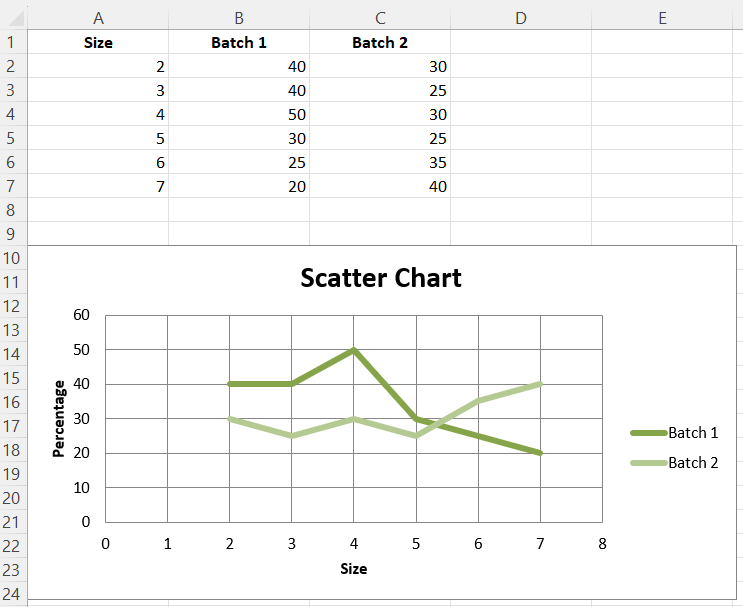The width and height of the screenshot is (743, 607).
Task: Click the Batch 2 header cell
Action: [380, 43]
